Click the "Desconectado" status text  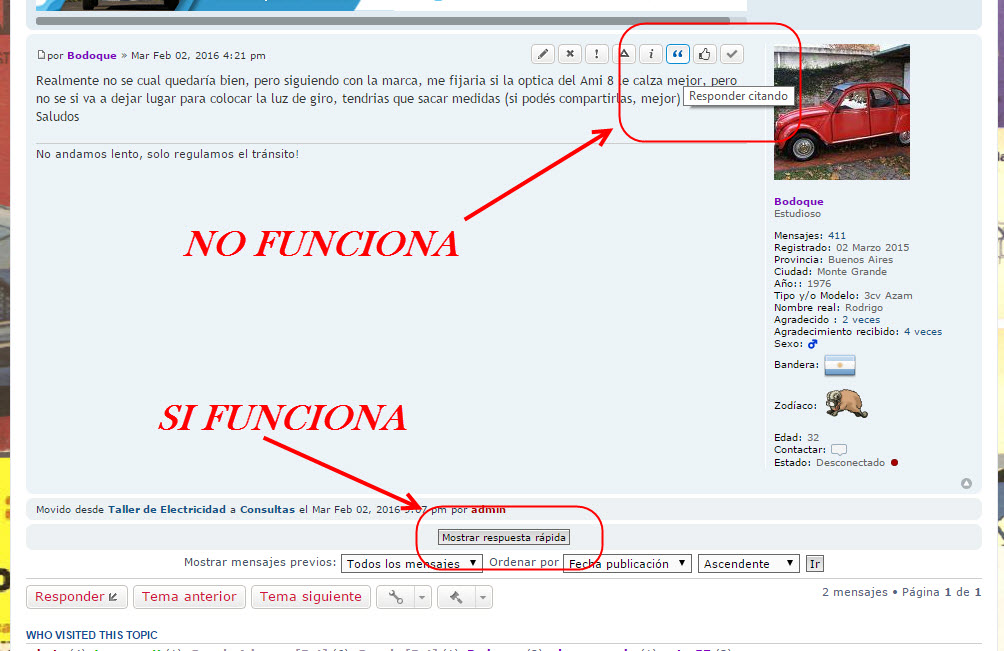coord(850,462)
